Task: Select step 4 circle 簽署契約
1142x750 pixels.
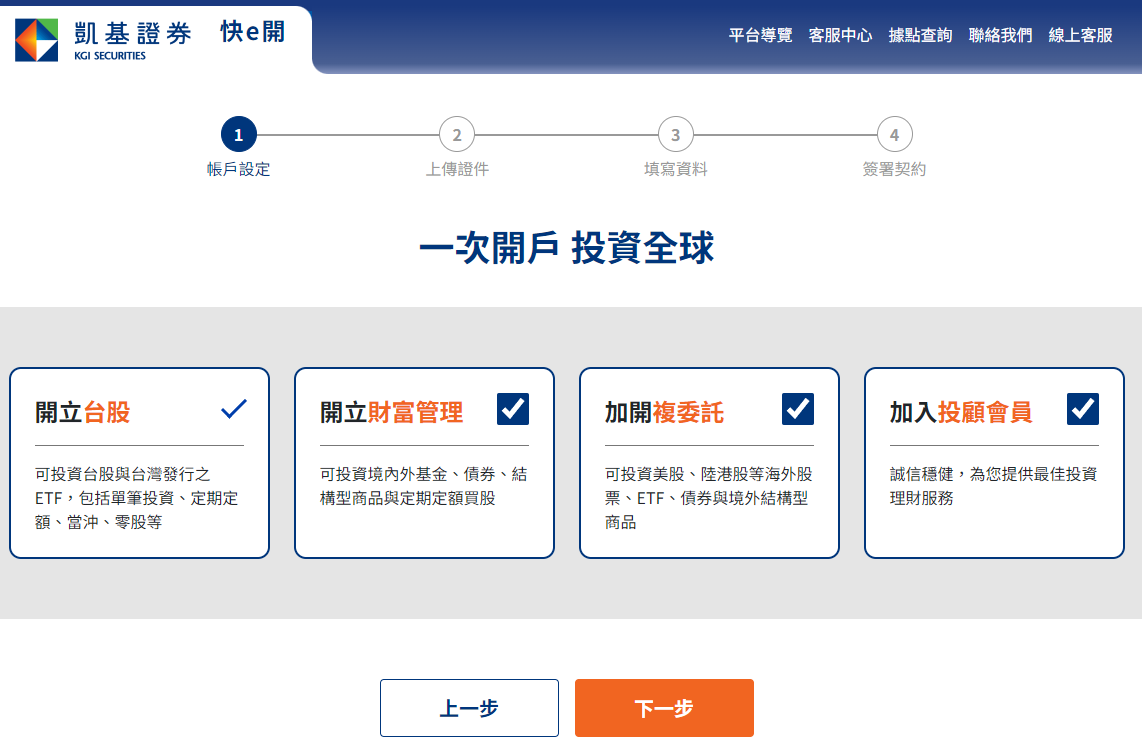Action: click(894, 134)
